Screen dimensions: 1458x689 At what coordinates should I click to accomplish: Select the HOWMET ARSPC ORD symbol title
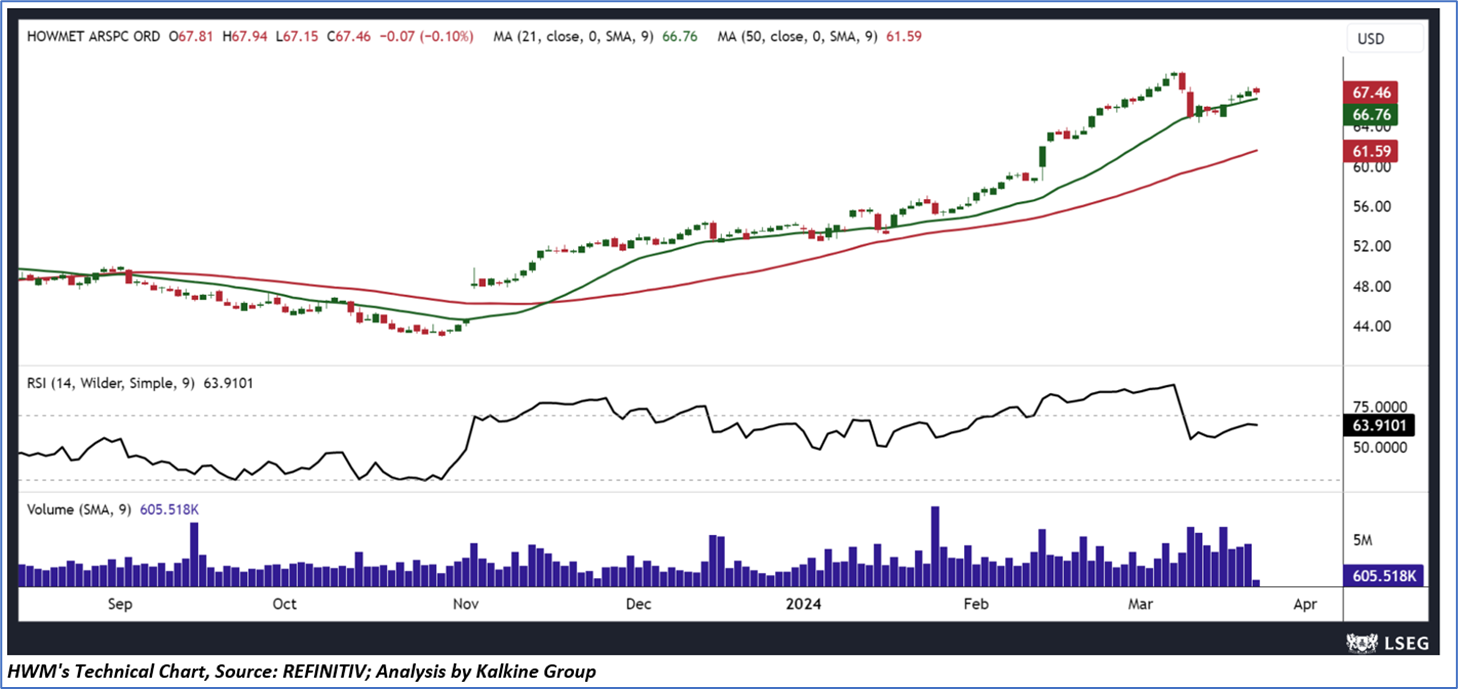tap(91, 37)
